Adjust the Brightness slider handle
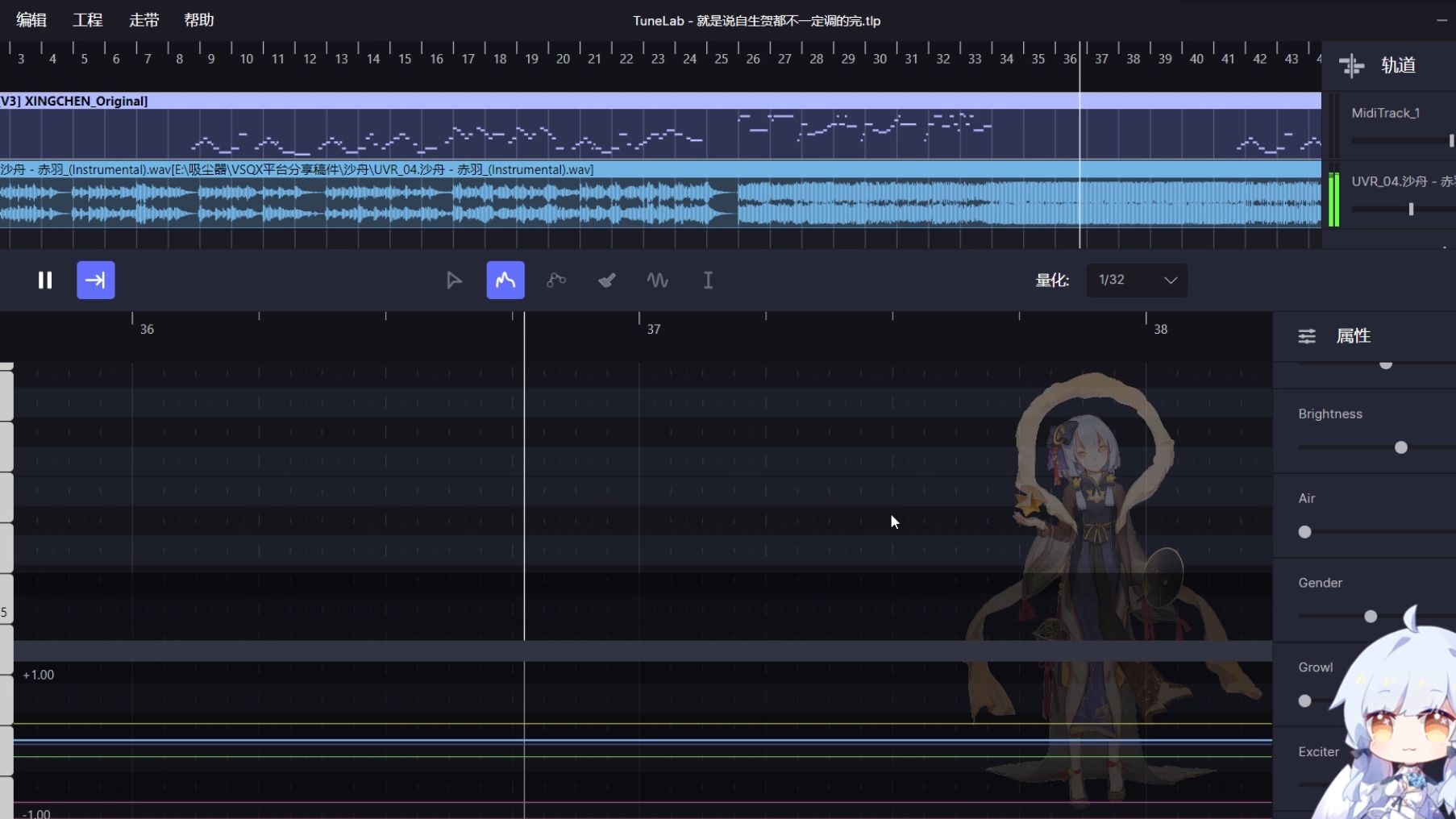This screenshot has width=1456, height=819. tap(1401, 447)
